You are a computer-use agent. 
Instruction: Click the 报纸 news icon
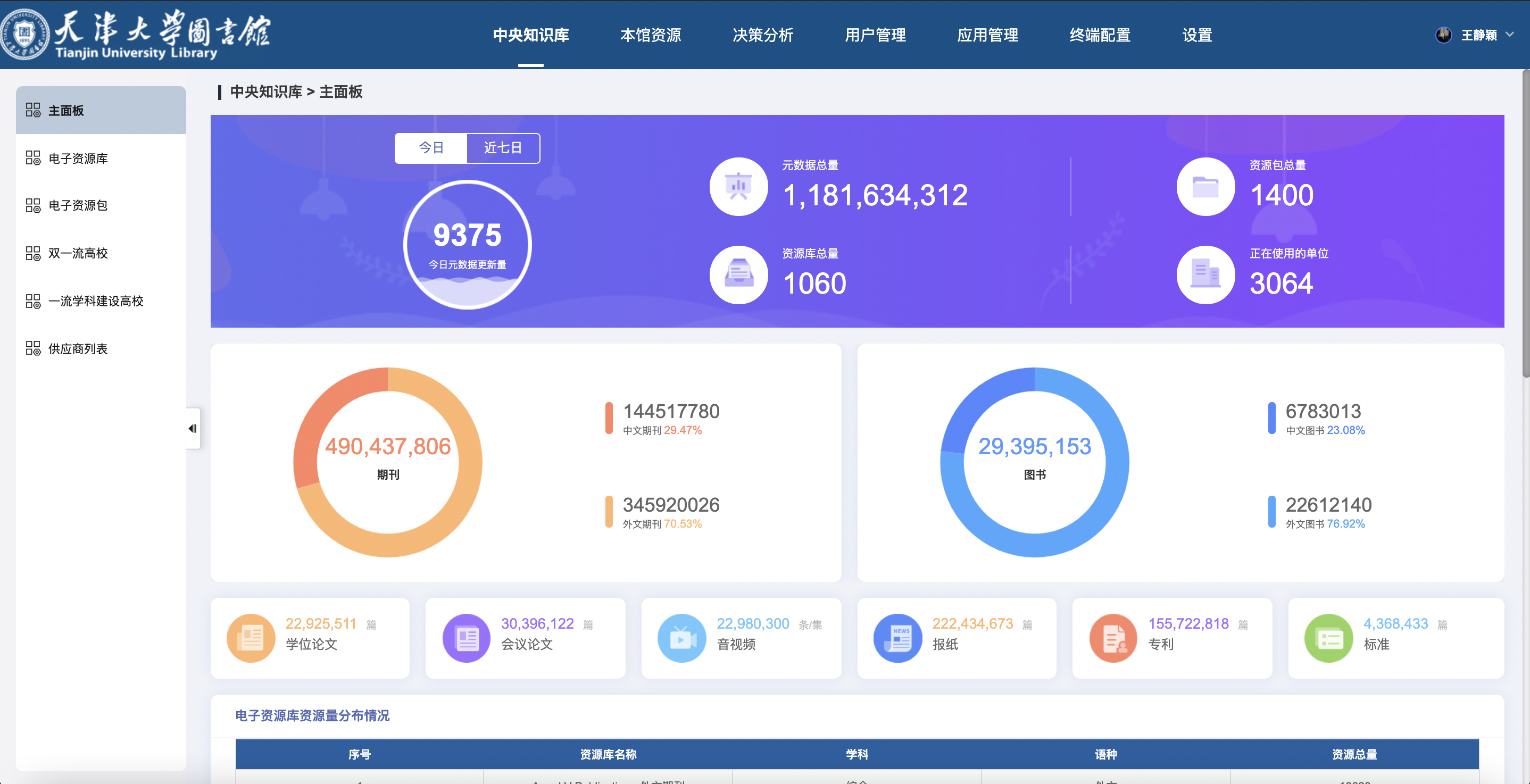pos(897,638)
